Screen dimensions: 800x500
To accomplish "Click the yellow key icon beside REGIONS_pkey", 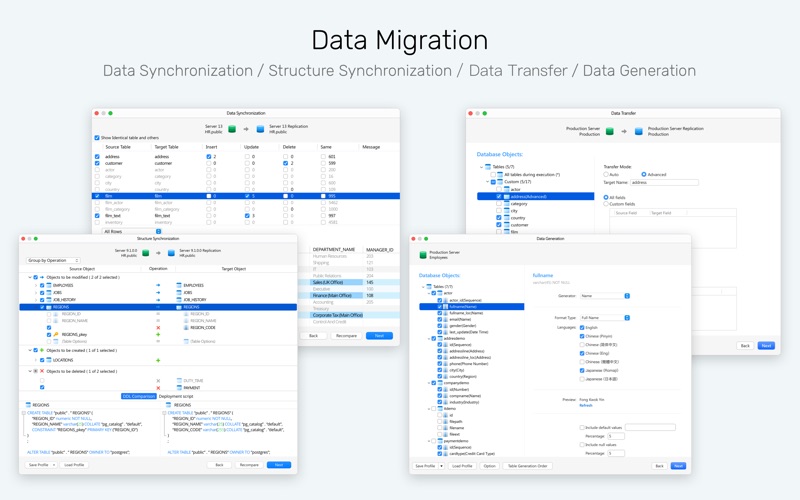I will (56, 335).
